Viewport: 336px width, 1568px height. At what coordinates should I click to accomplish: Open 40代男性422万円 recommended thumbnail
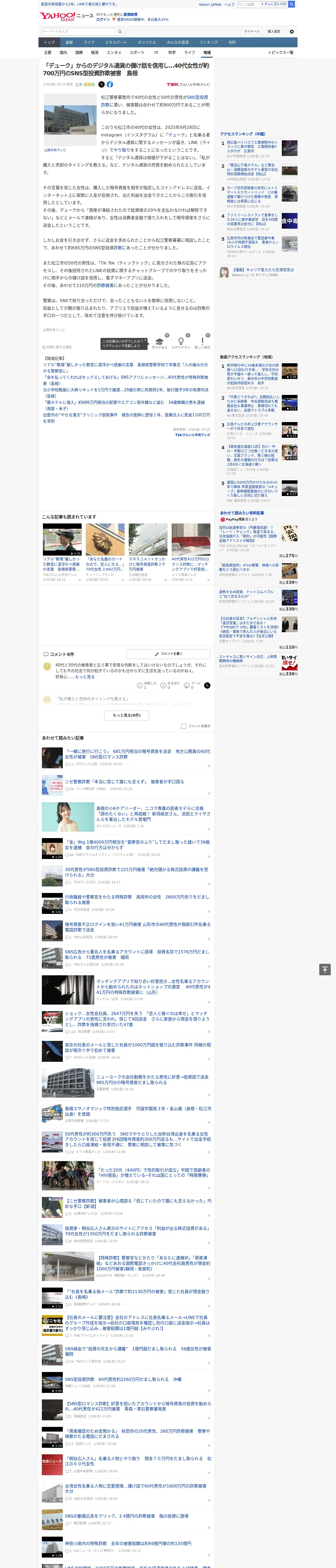(191, 540)
